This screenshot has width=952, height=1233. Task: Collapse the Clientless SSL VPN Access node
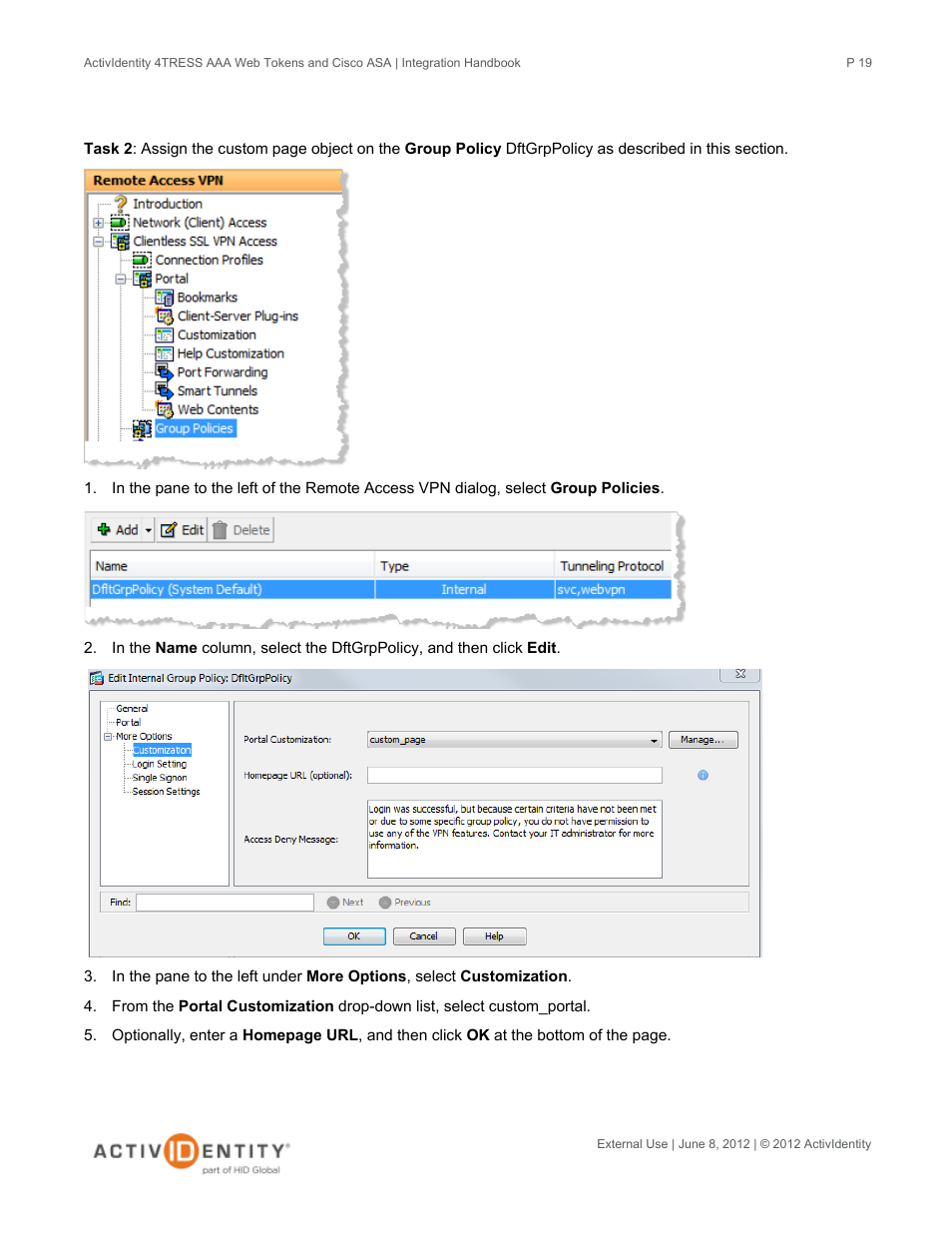99,242
